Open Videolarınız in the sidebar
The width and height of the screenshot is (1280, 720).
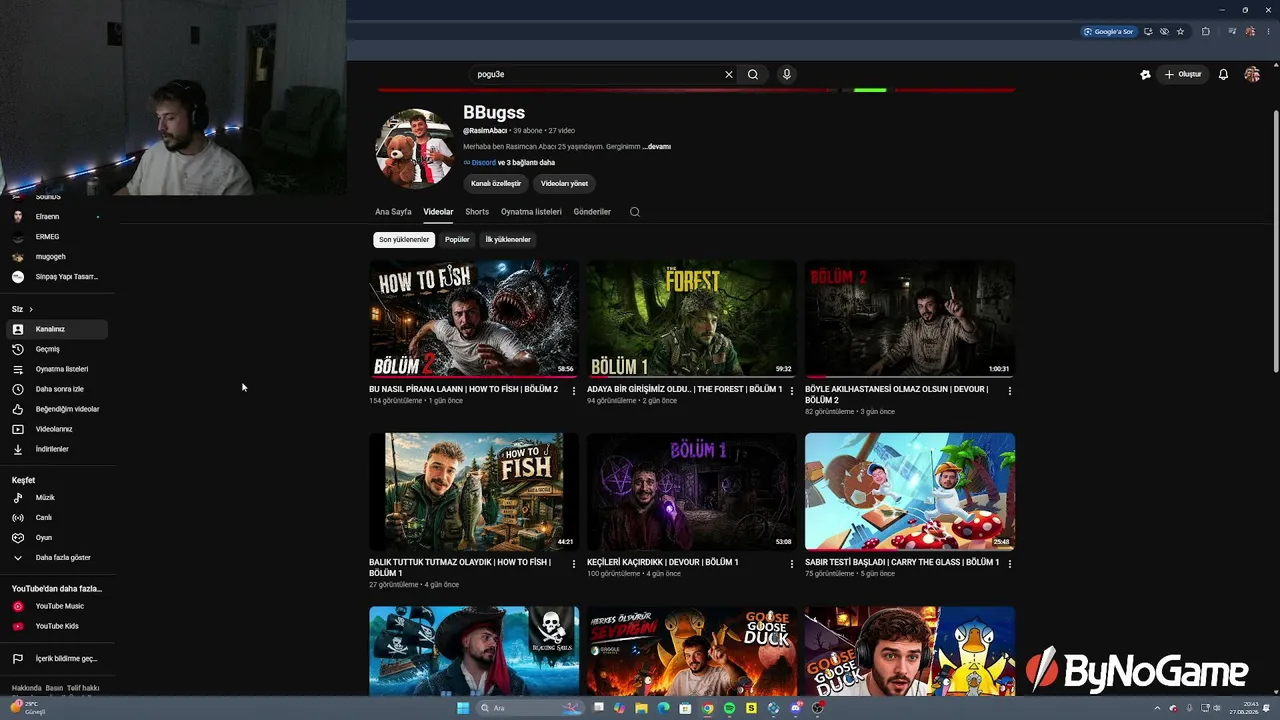click(55, 429)
